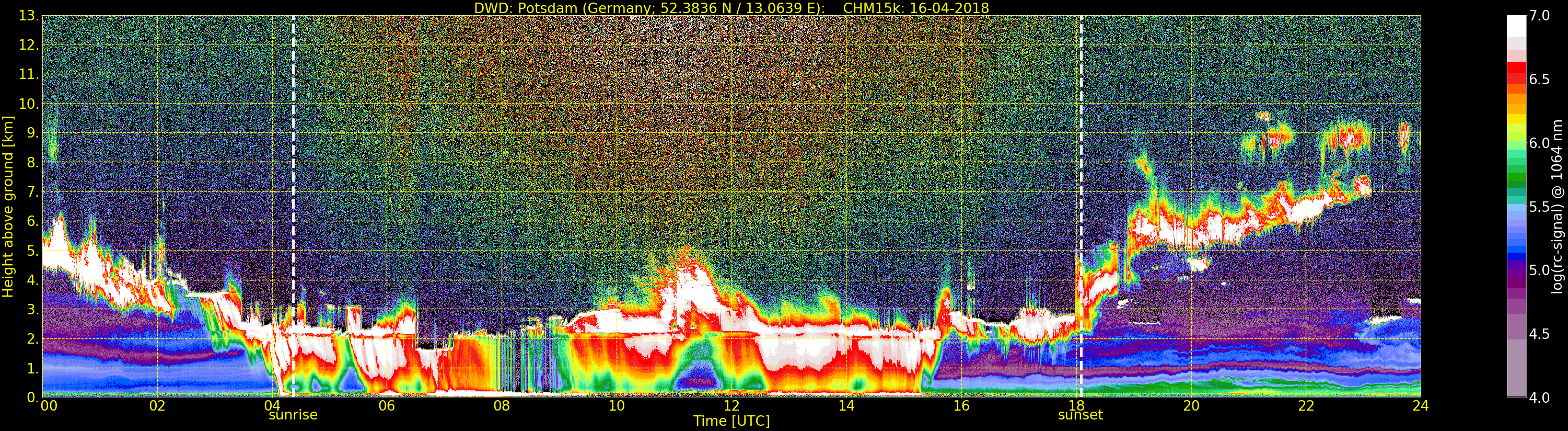Click the '1.' tick on the height axis
This screenshot has height=431, width=1568.
coord(32,368)
